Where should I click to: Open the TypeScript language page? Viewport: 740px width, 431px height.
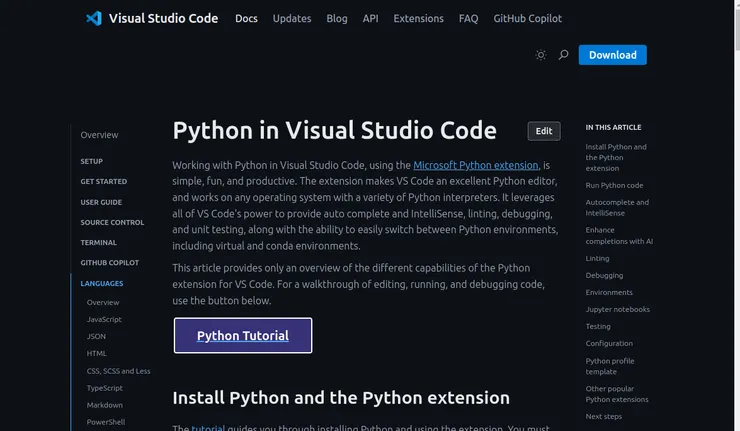(105, 388)
